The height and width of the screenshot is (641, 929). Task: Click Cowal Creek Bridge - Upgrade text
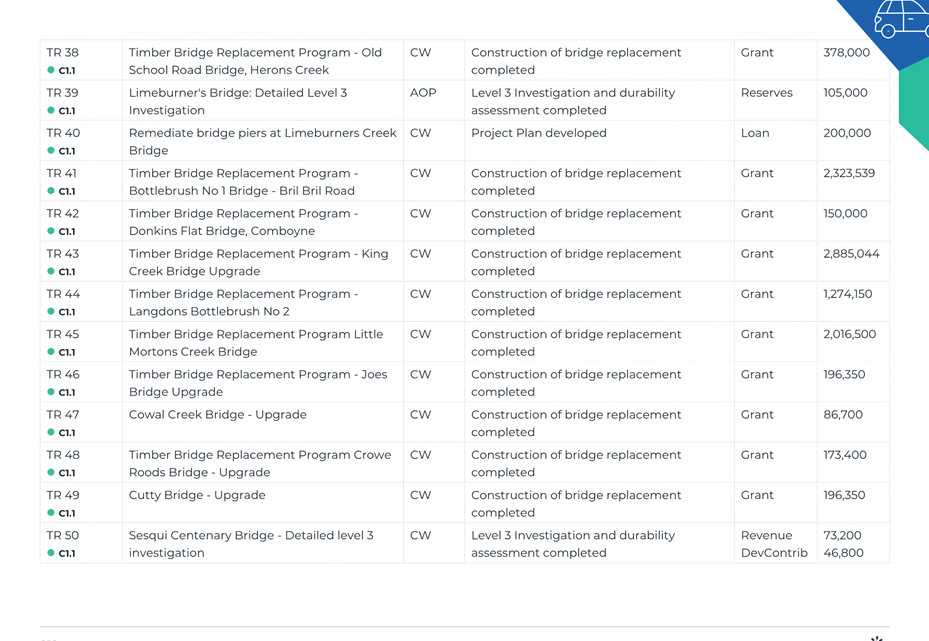217,415
